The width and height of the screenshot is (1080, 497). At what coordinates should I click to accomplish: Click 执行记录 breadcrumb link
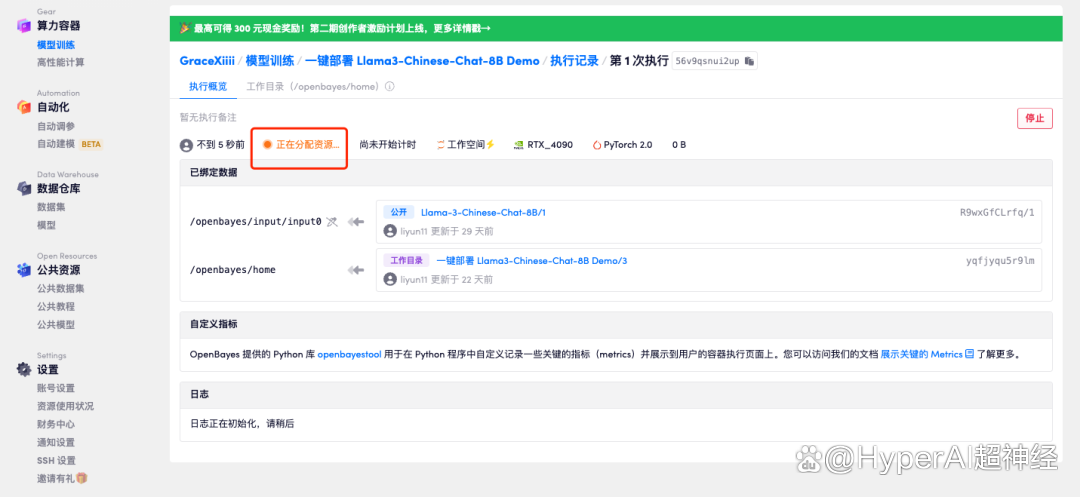[x=574, y=61]
